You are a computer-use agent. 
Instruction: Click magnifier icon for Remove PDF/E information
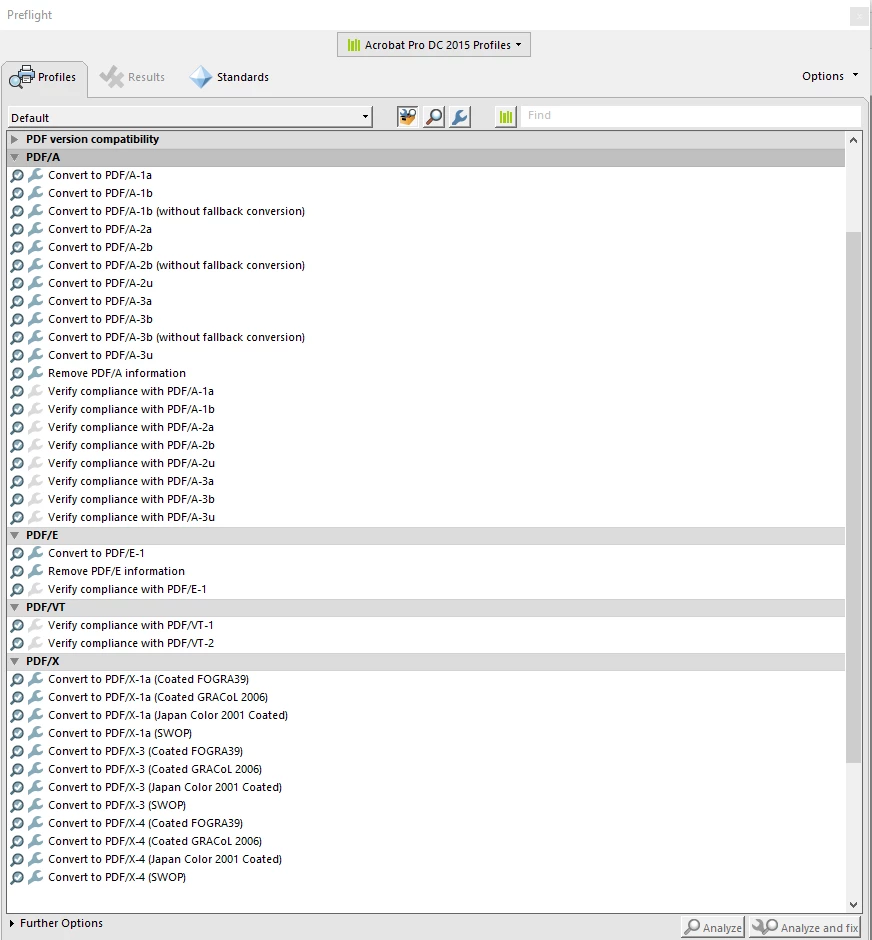tap(17, 571)
